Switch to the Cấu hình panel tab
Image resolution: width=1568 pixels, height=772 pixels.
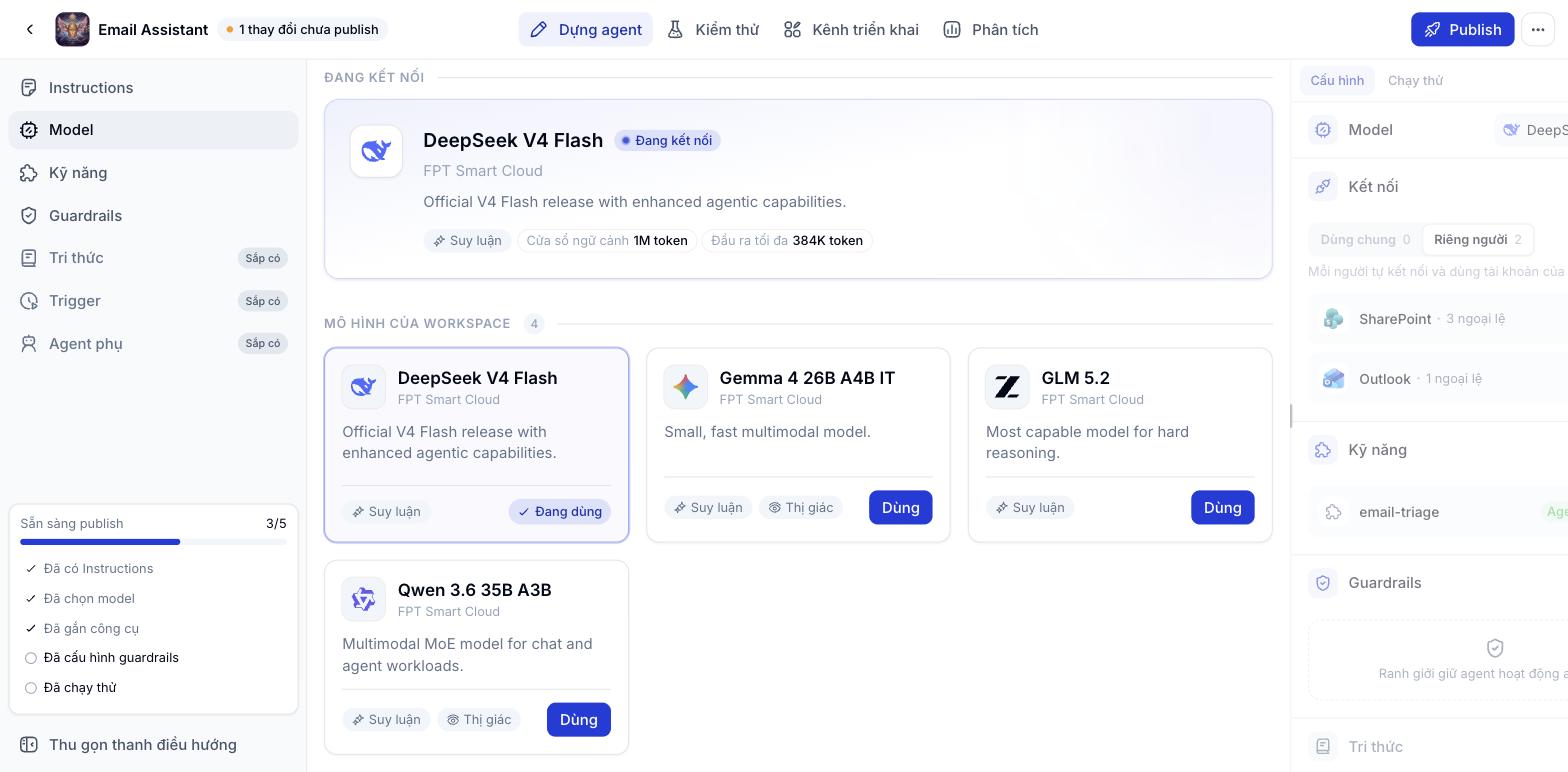tap(1337, 81)
